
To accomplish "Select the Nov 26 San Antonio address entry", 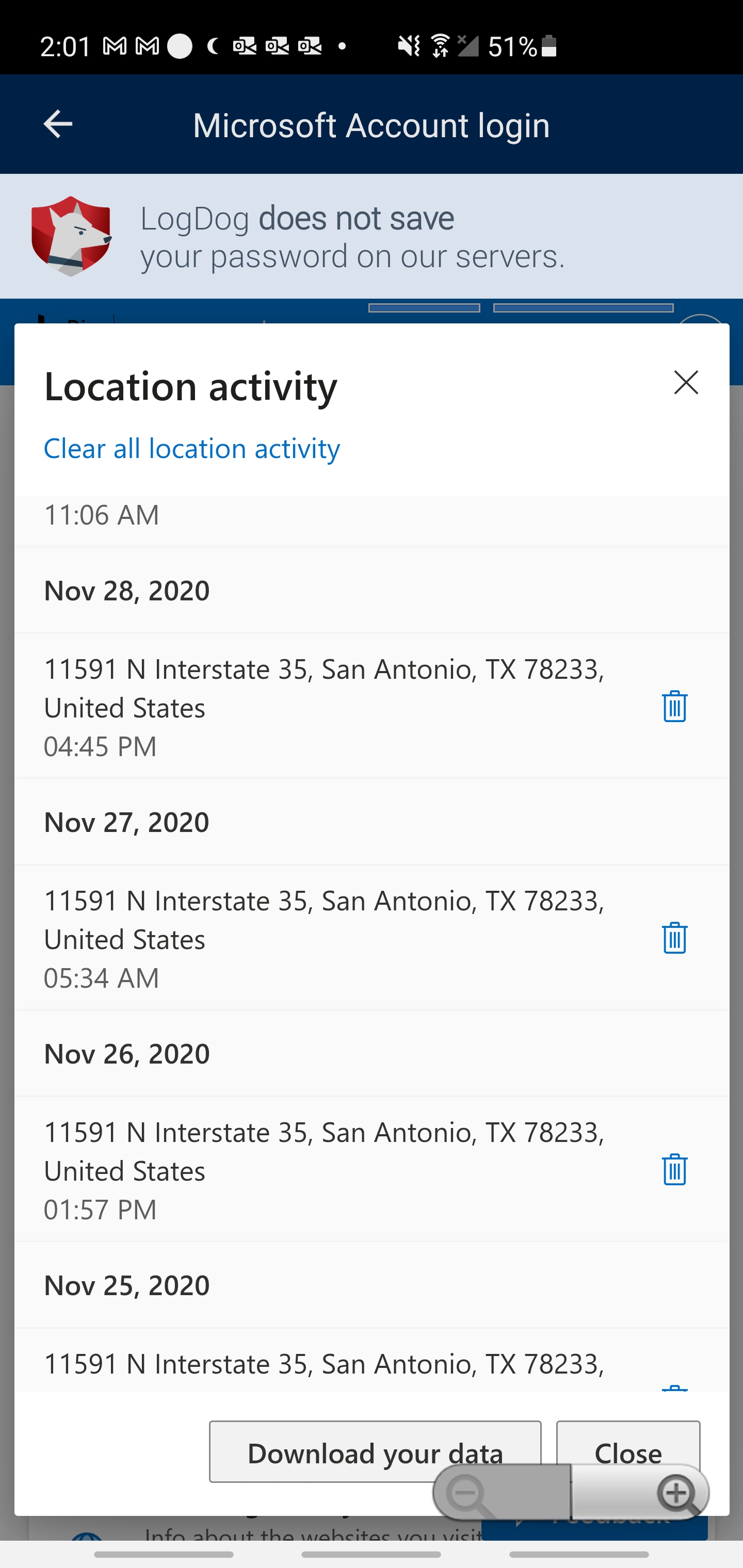I will tap(324, 1150).
